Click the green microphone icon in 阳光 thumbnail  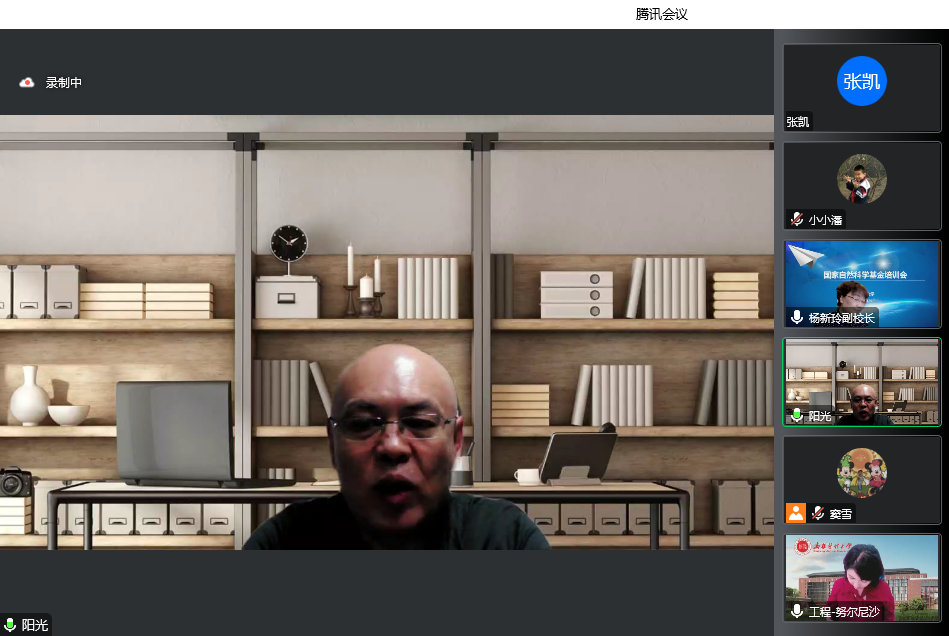pos(797,415)
